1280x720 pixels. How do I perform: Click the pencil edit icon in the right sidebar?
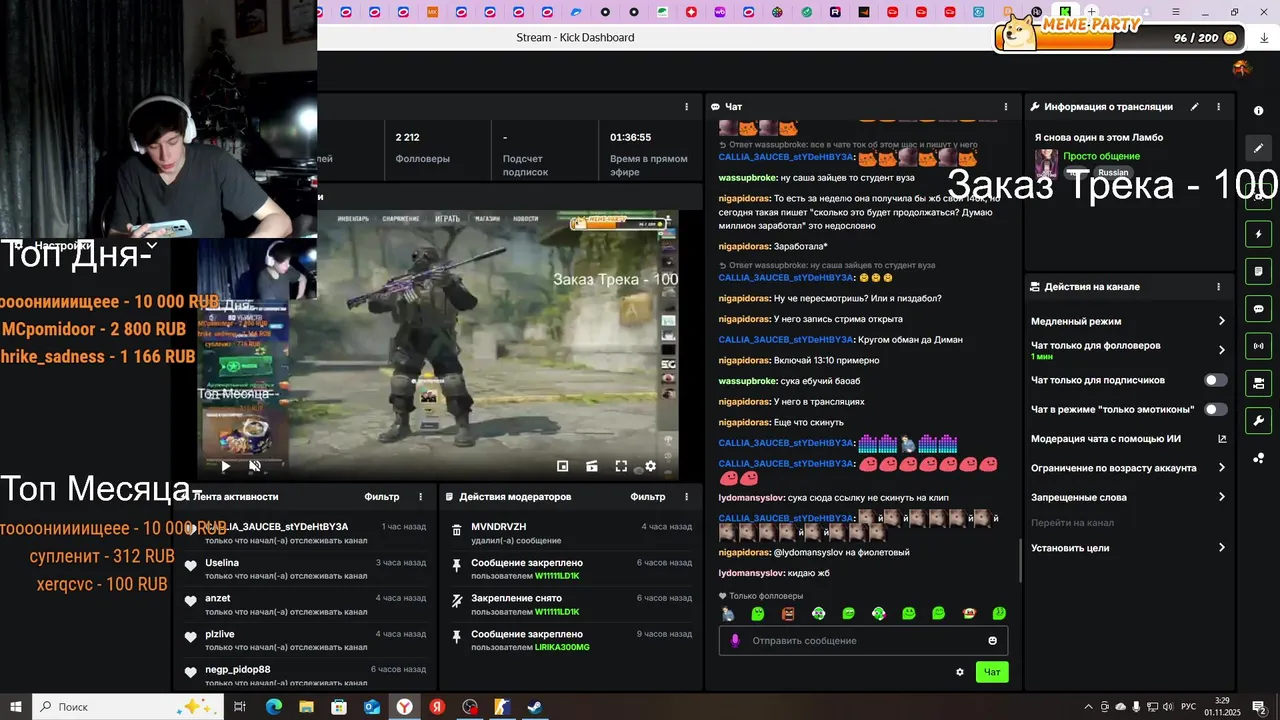1259,148
